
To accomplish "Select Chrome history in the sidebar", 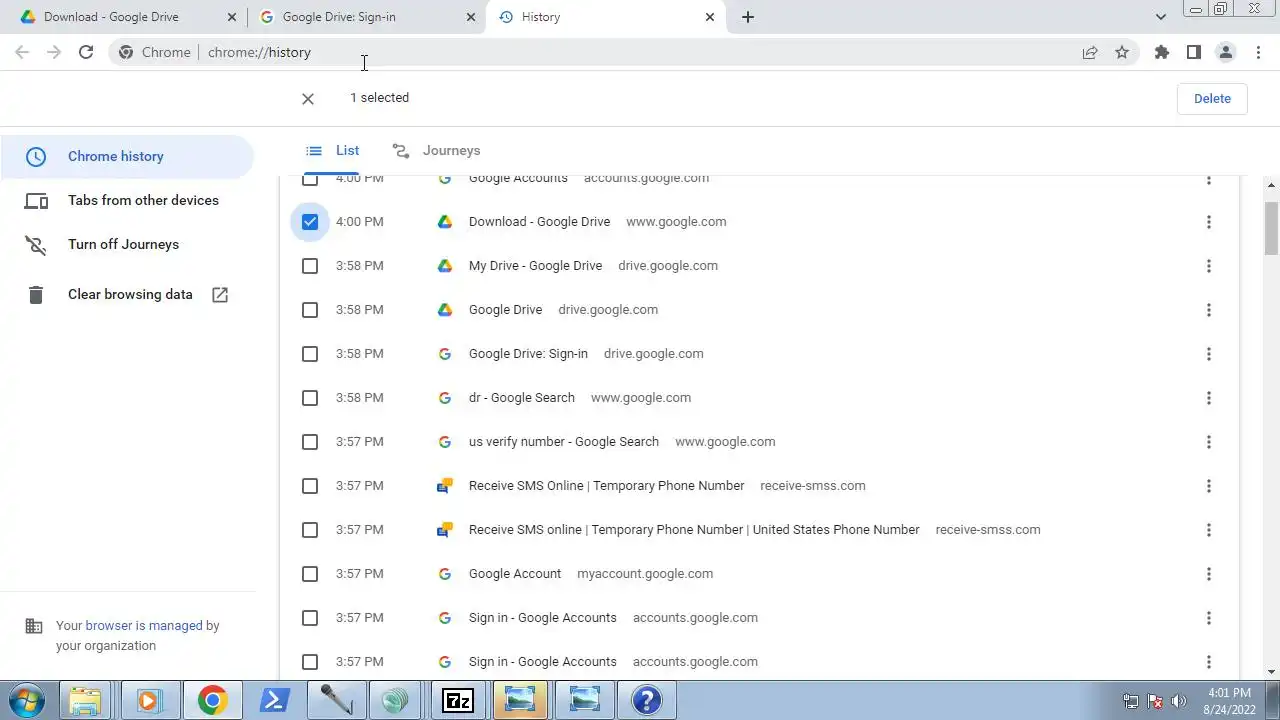I will (127, 157).
